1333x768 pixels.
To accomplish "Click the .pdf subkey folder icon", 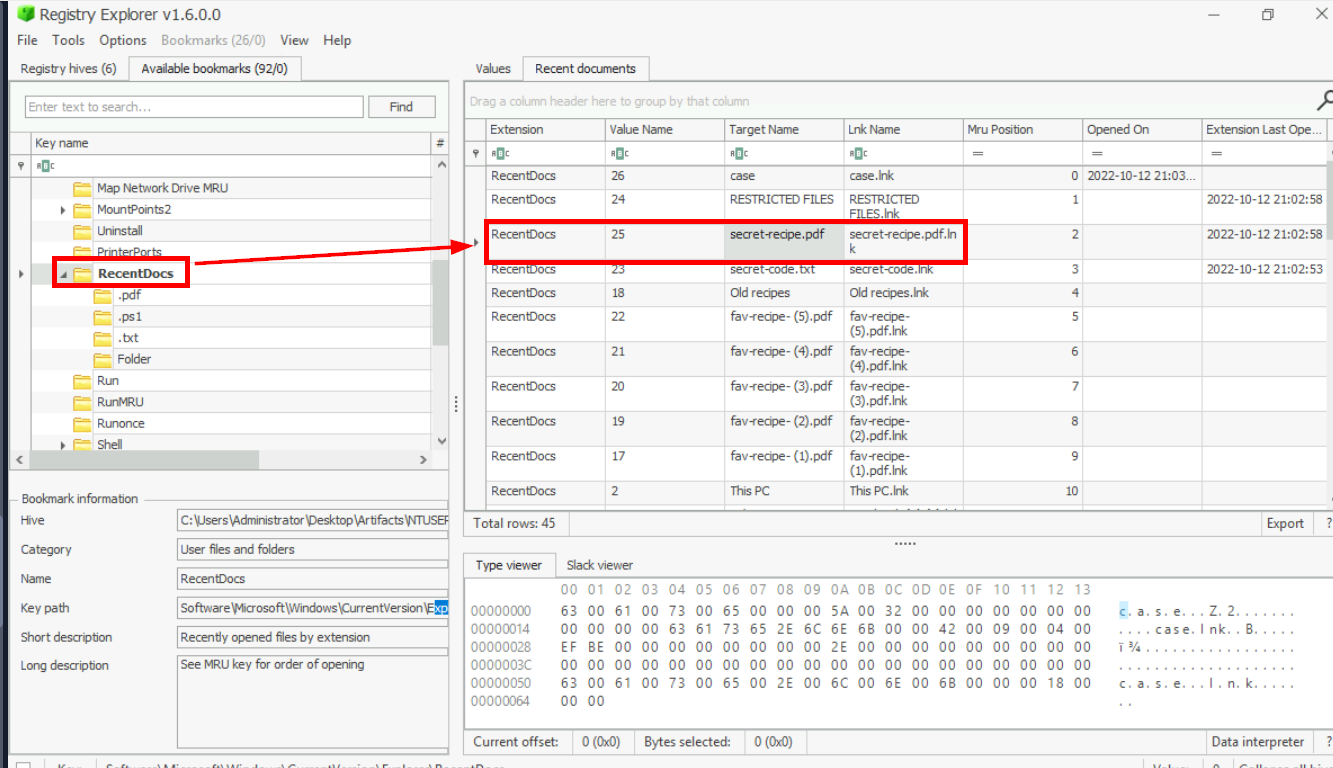I will click(x=103, y=295).
